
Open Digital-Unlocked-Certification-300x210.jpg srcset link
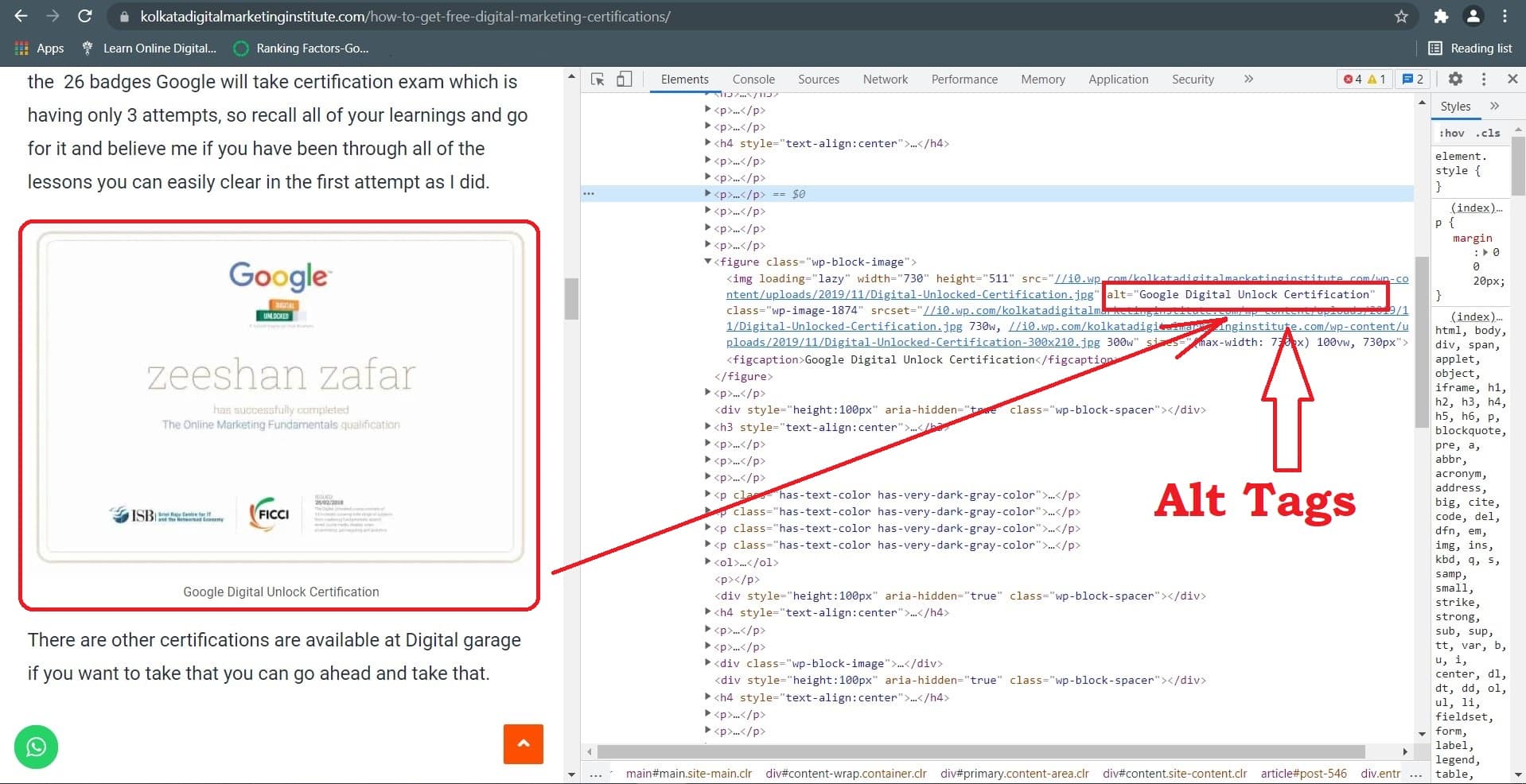coord(913,343)
